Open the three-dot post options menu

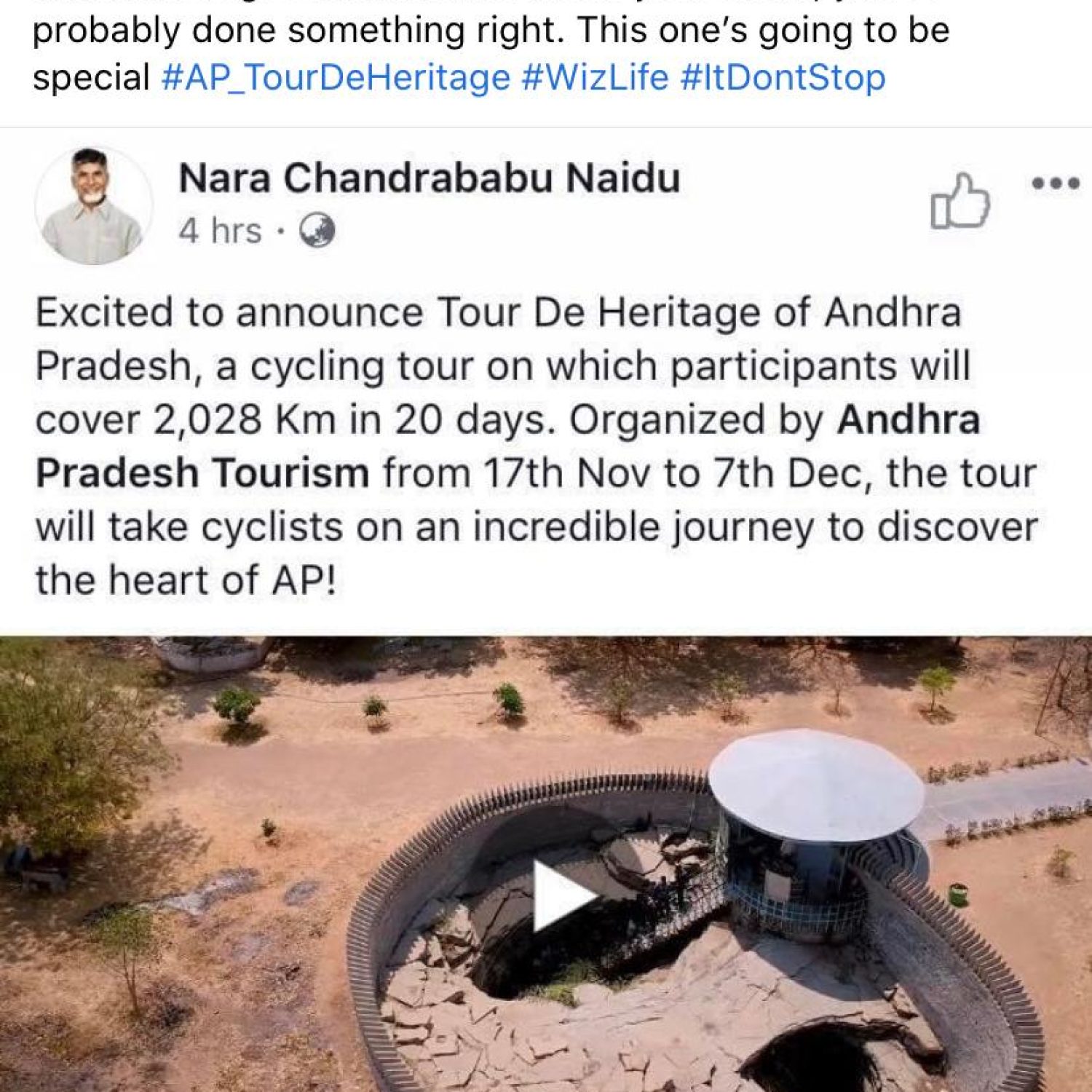1055,183
